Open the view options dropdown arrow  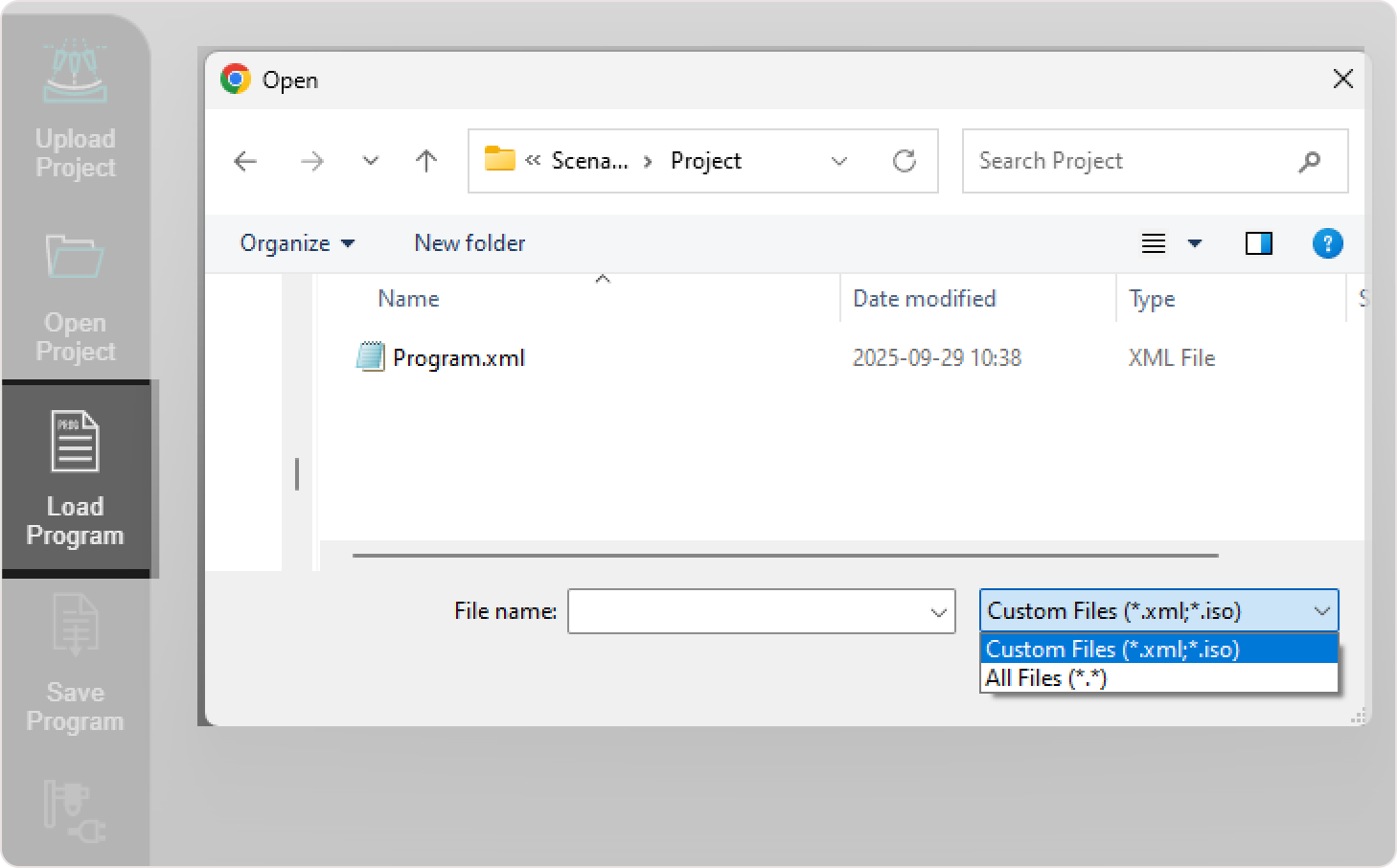(x=1195, y=243)
